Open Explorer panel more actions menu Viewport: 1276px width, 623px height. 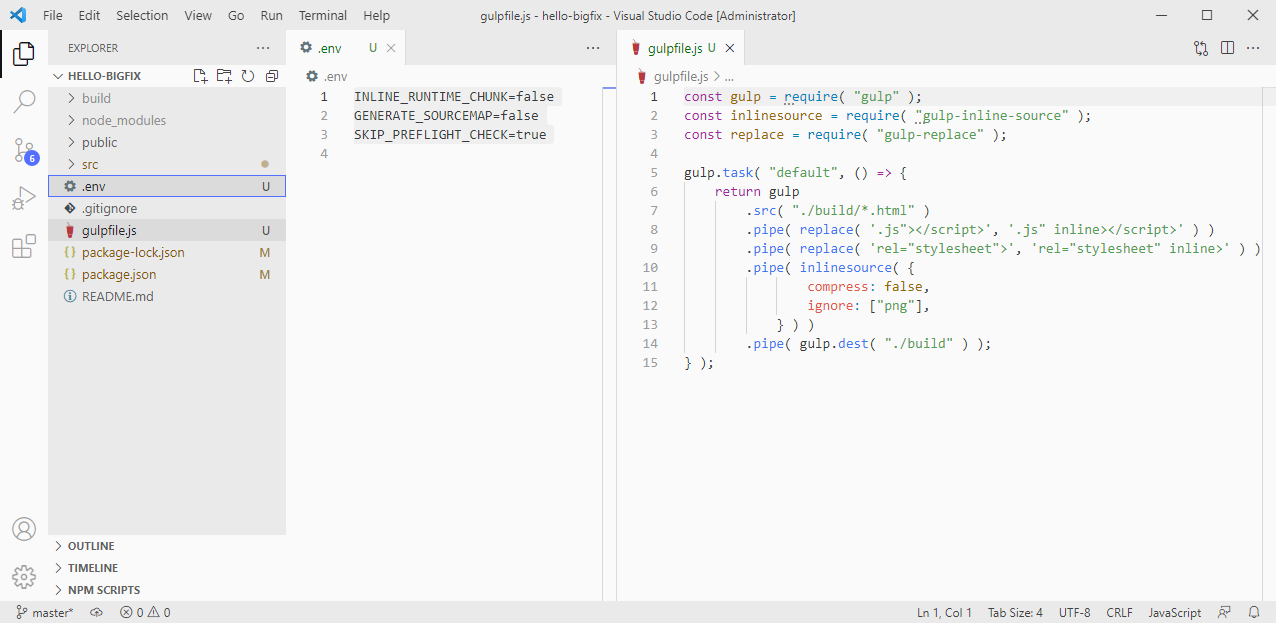[x=263, y=48]
